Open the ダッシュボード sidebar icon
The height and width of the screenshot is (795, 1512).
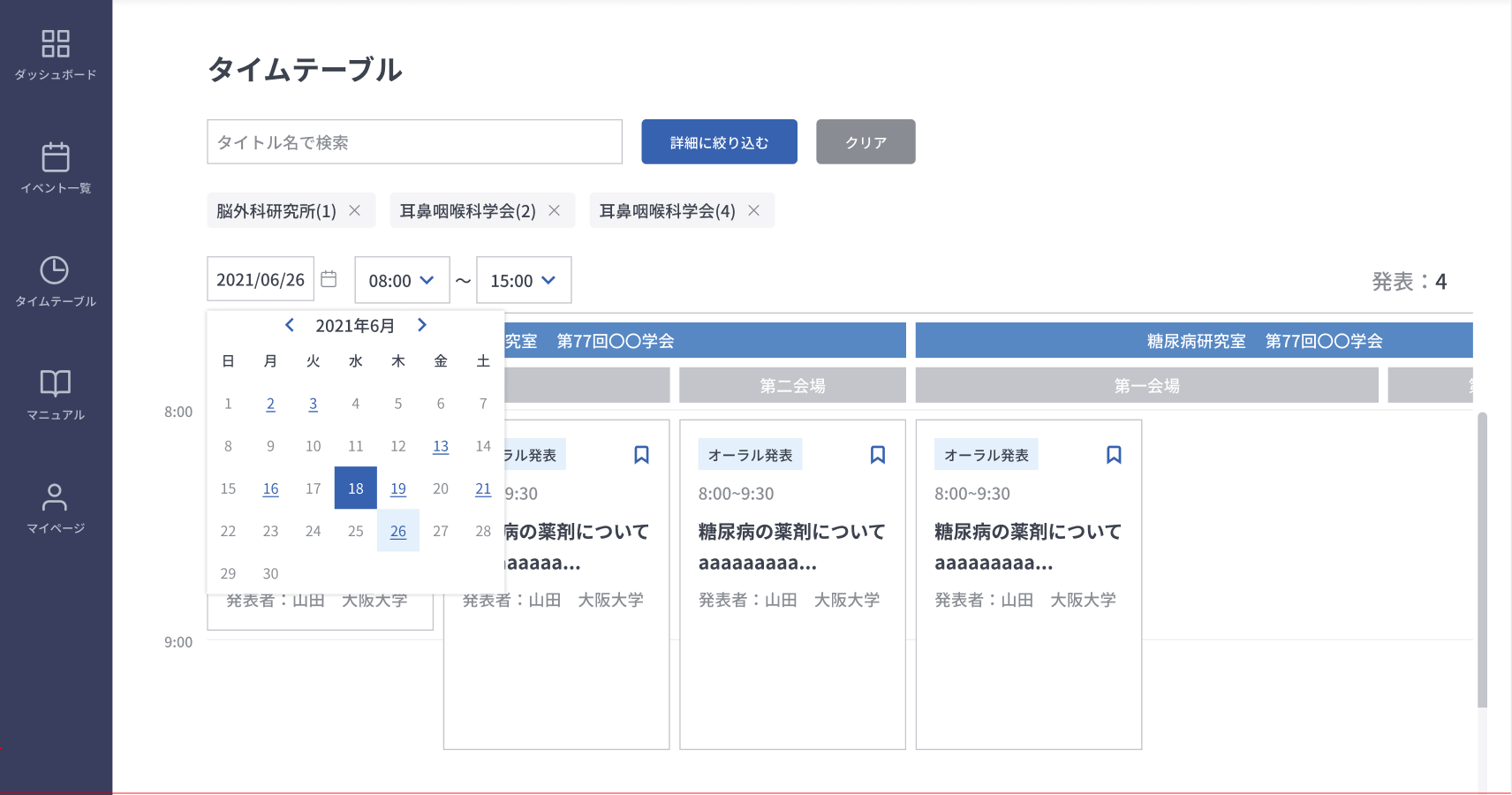56,55
